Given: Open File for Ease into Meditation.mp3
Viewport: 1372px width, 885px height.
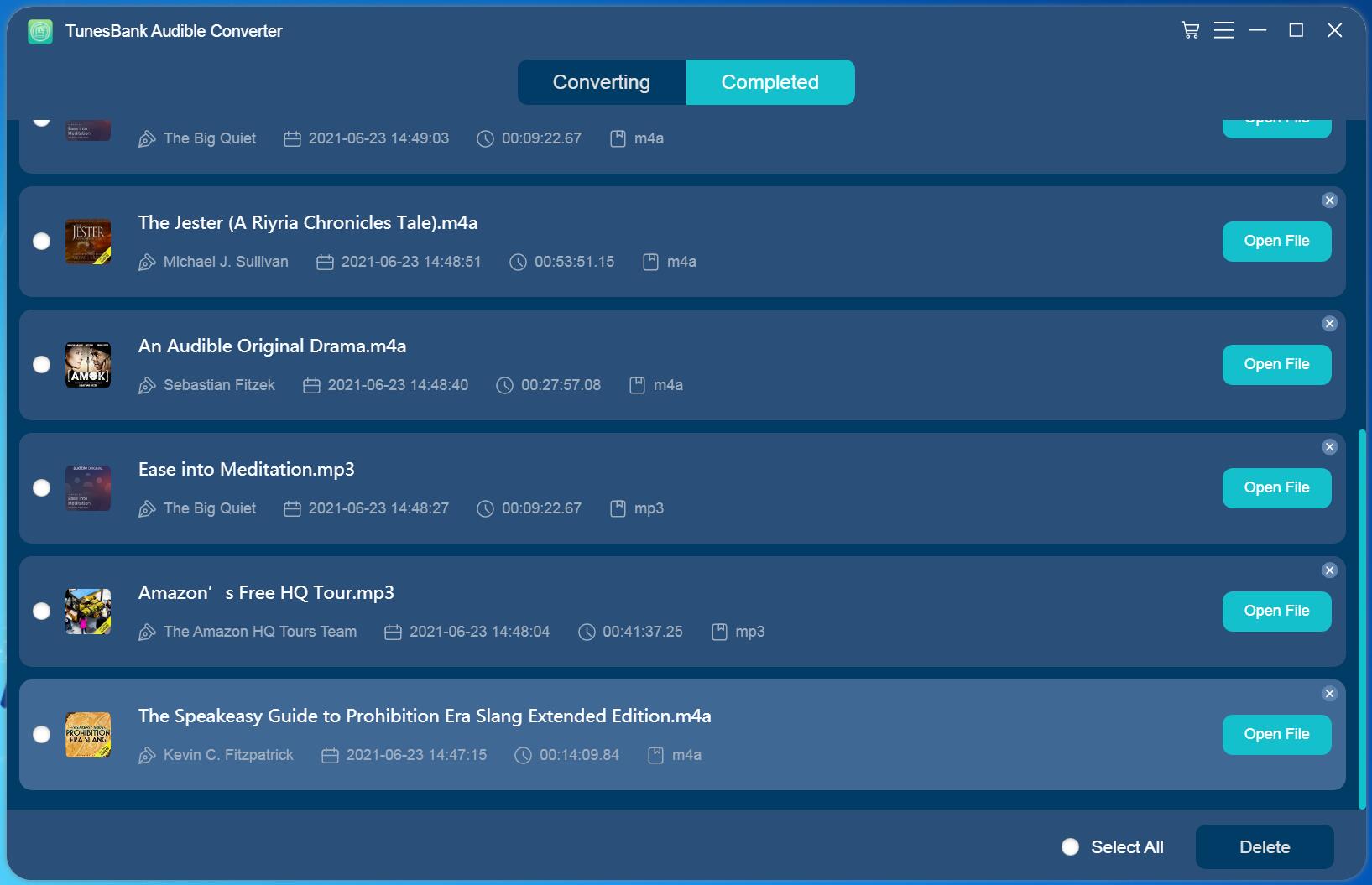Looking at the screenshot, I should click(x=1276, y=488).
